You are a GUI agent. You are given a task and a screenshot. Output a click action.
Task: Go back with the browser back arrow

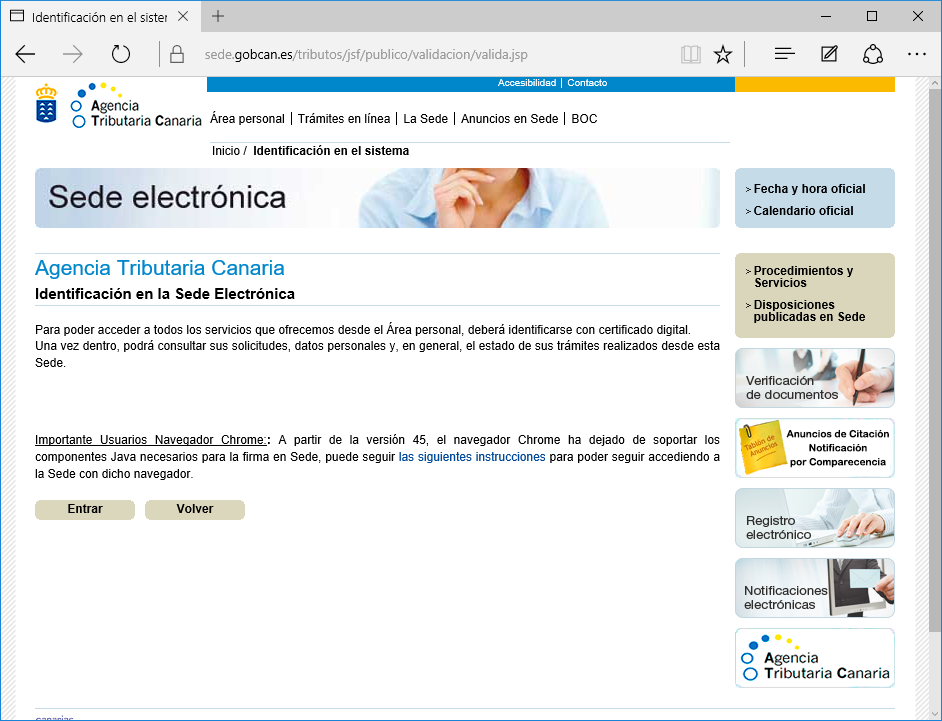(25, 55)
